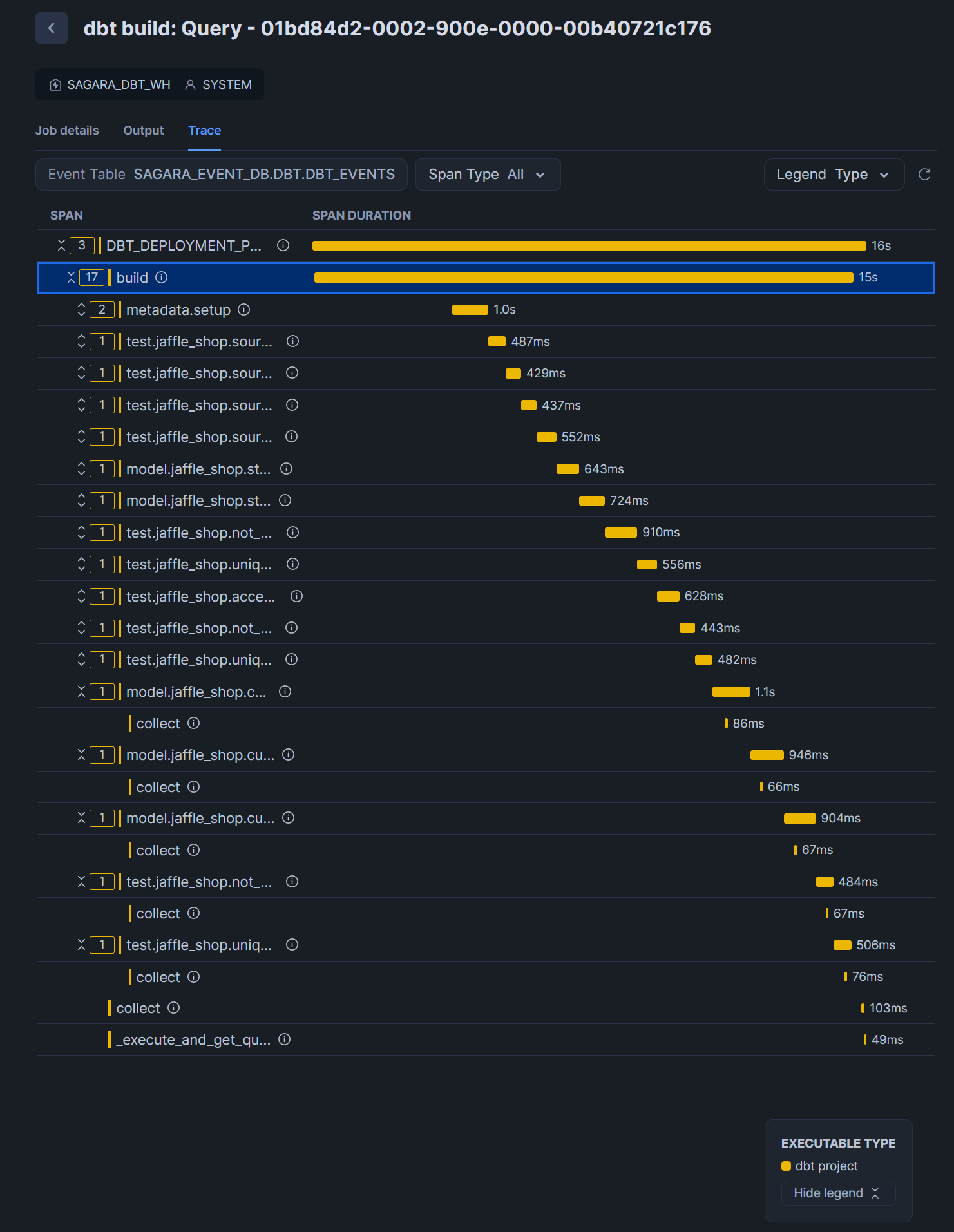This screenshot has height=1232, width=954.
Task: Show info for the 904ms model span
Action: [x=288, y=818]
